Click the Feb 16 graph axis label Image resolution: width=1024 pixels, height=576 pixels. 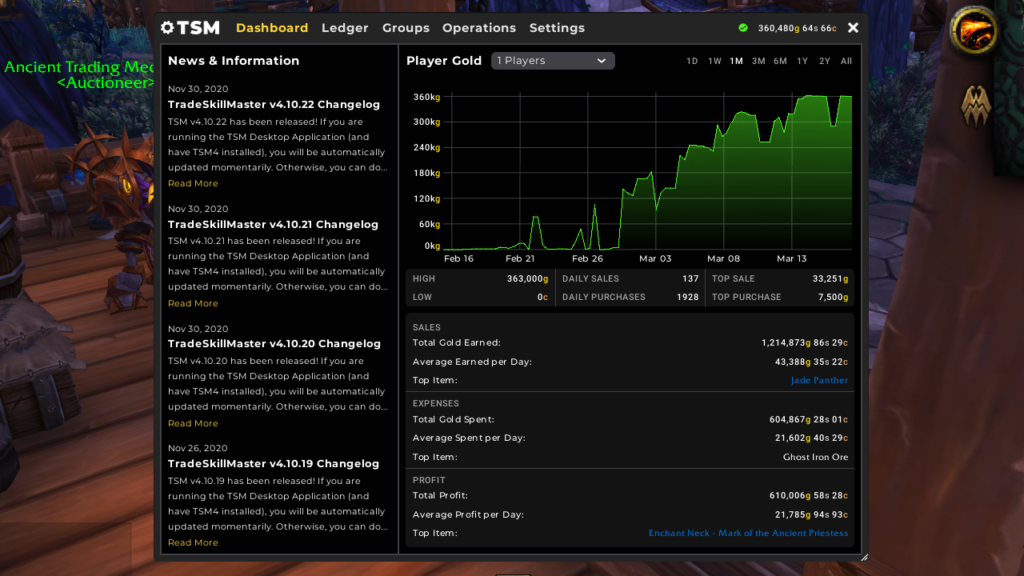(458, 259)
